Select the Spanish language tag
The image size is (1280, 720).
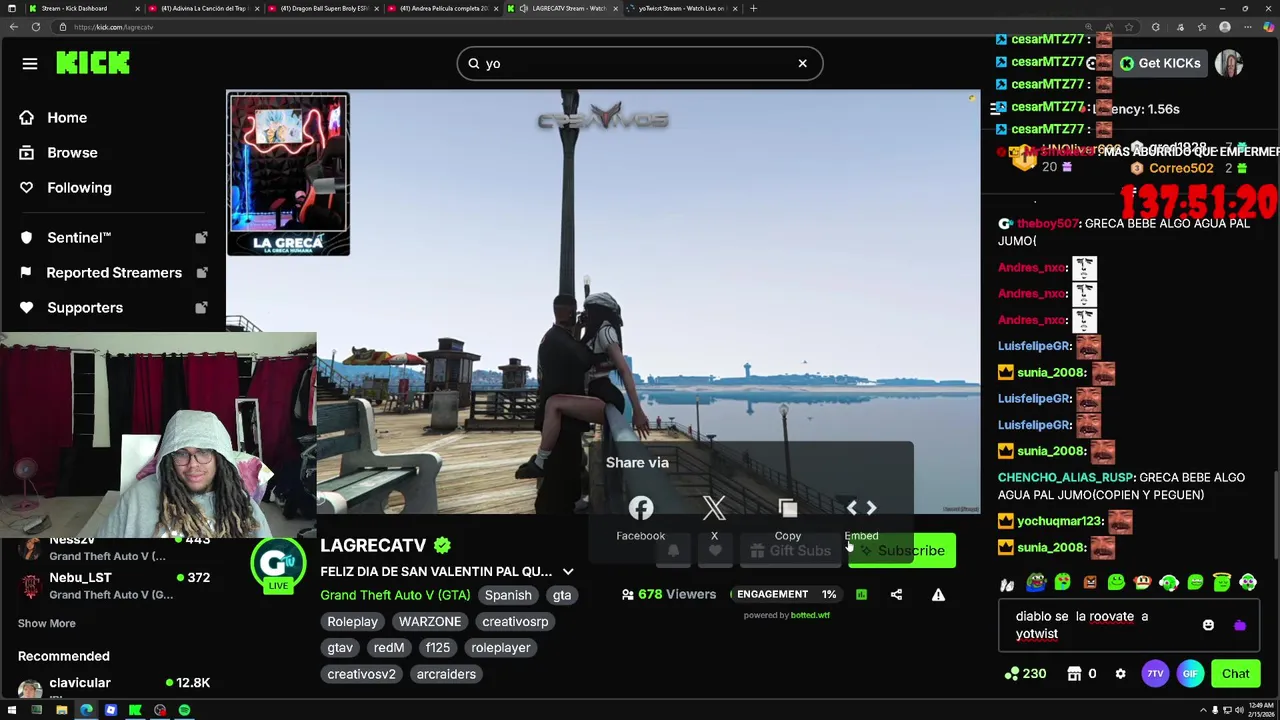pyautogui.click(x=508, y=595)
